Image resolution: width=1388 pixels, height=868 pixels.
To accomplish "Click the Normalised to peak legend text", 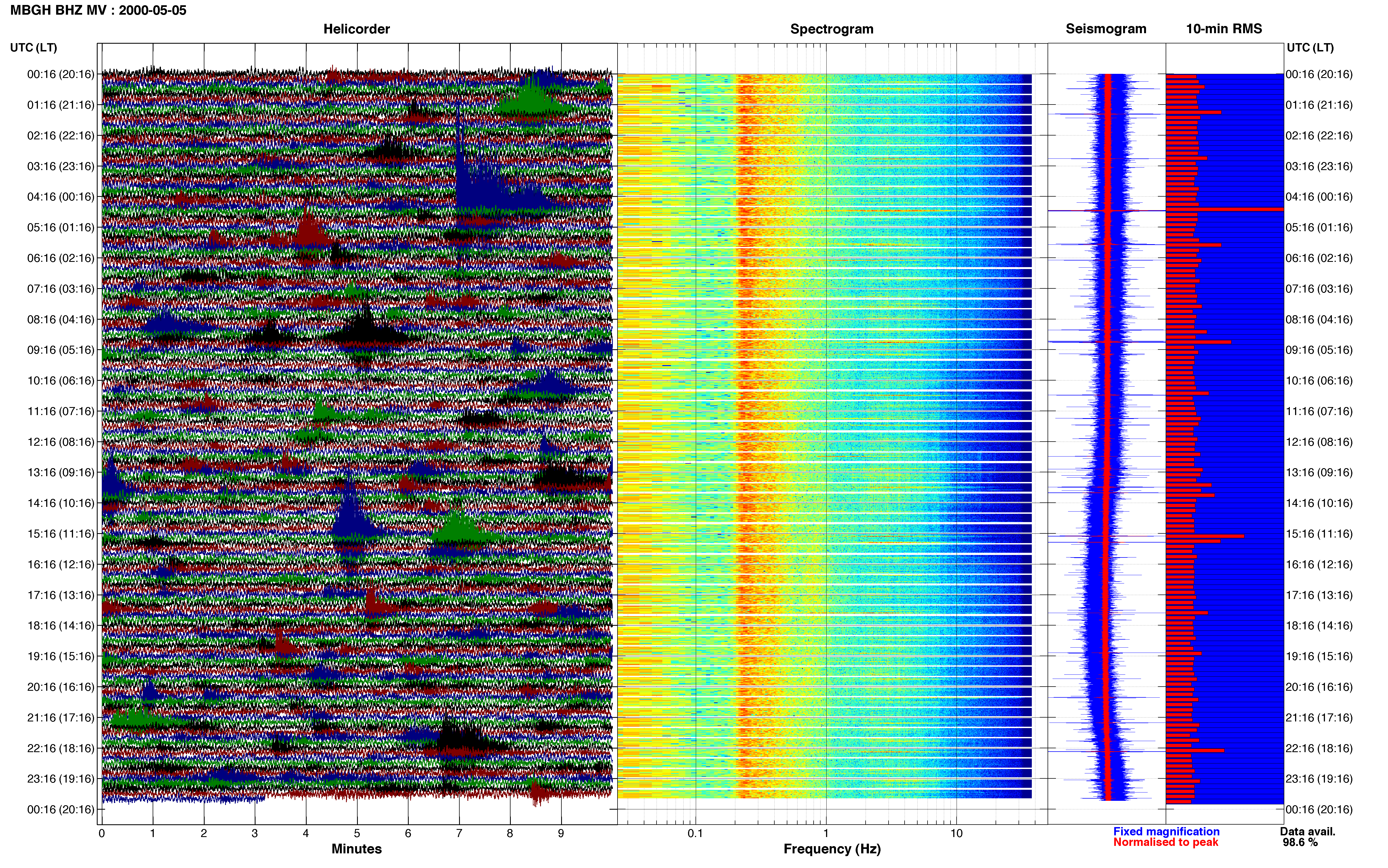I will pyautogui.click(x=1165, y=842).
